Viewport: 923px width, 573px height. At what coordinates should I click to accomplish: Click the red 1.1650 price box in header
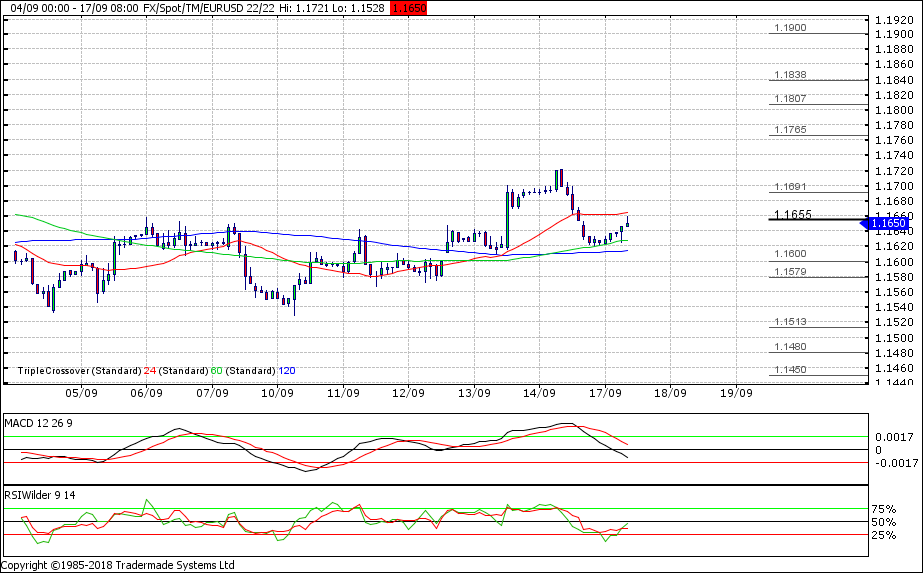click(x=409, y=8)
